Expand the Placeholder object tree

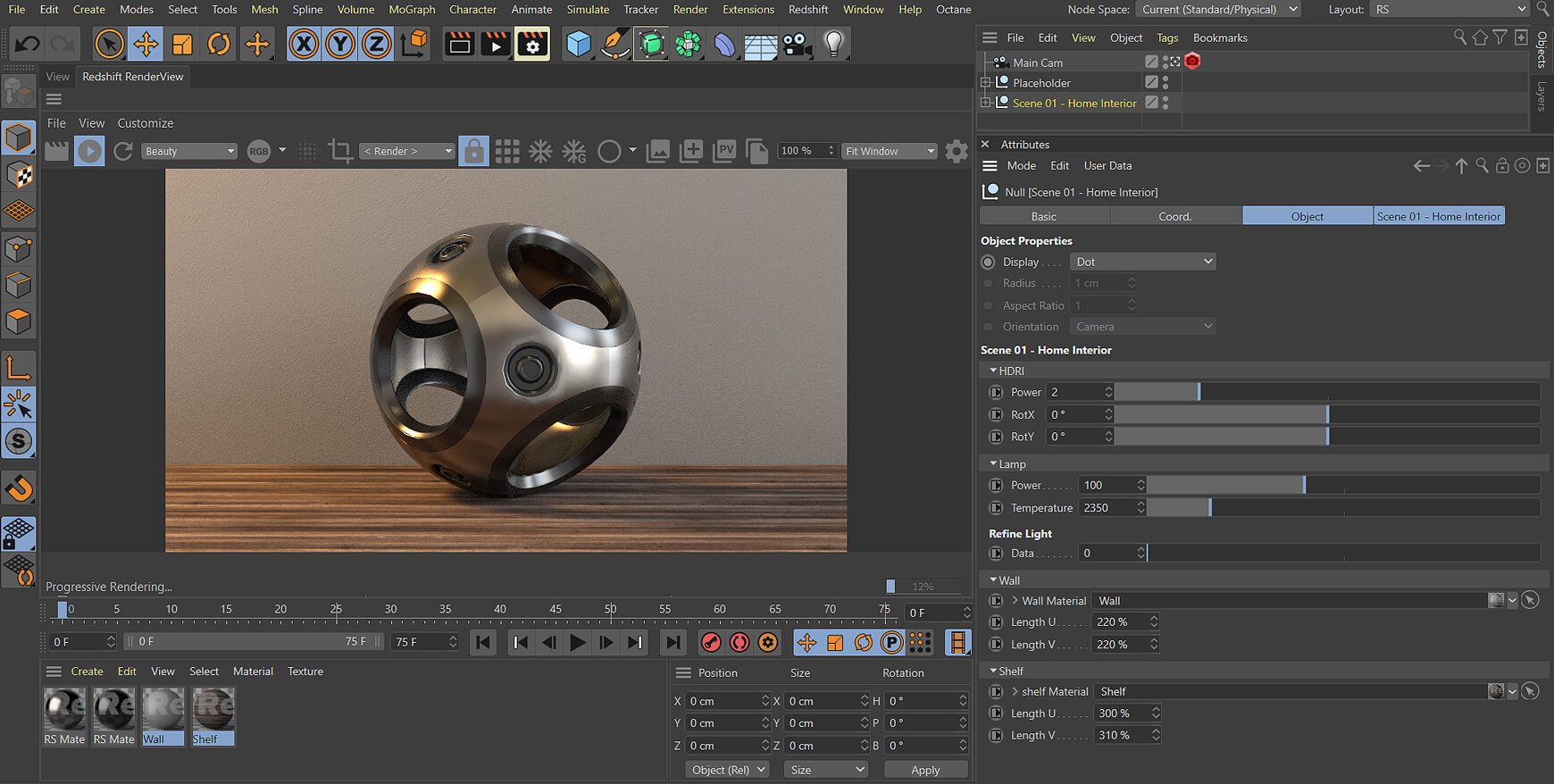coord(986,82)
